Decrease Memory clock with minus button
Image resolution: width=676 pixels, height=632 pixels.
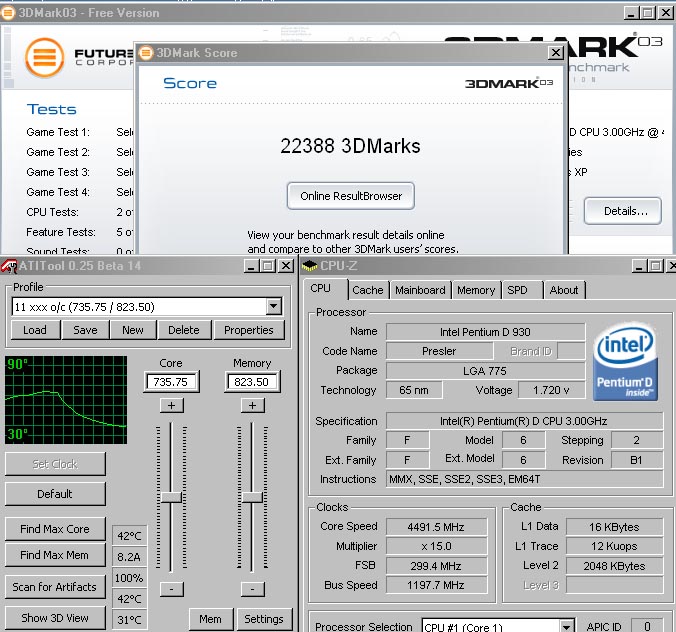click(x=252, y=589)
